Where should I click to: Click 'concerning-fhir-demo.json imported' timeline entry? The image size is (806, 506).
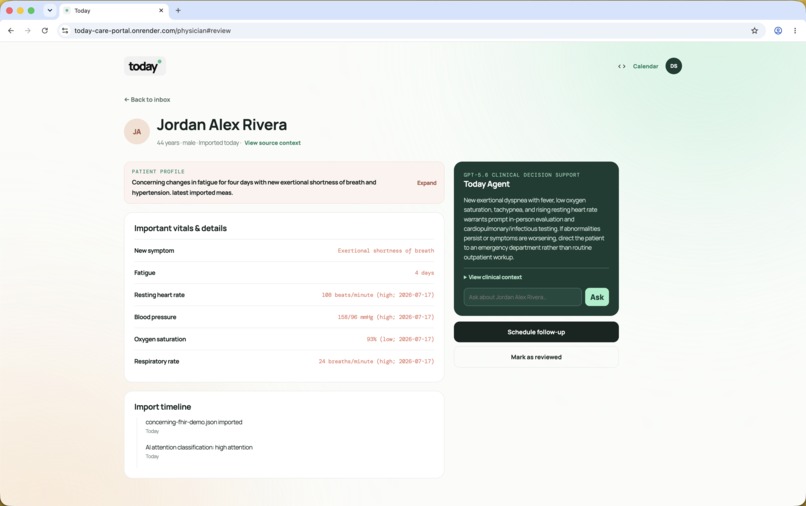pos(194,422)
